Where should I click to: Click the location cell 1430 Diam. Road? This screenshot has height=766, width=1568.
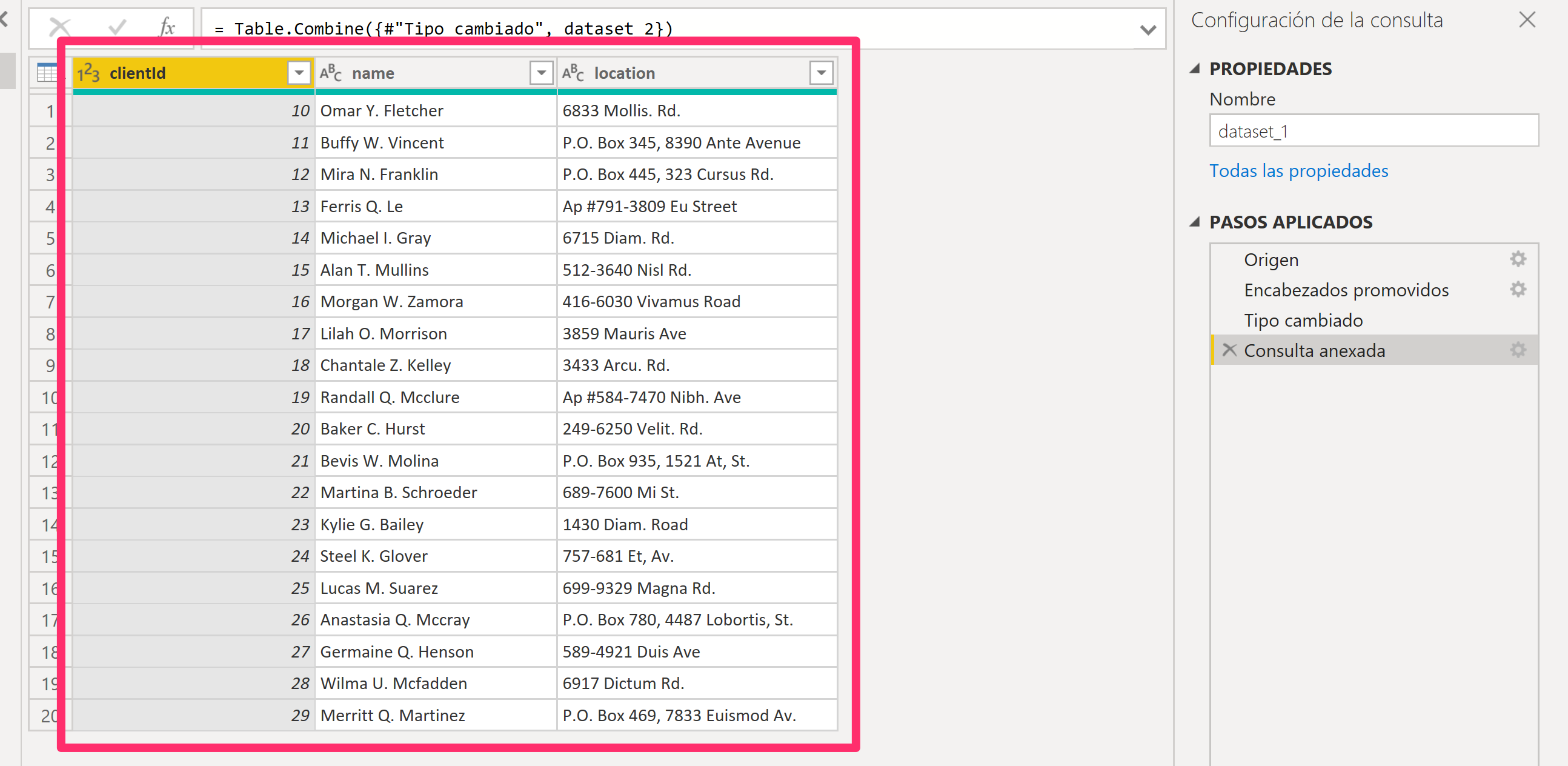[697, 524]
